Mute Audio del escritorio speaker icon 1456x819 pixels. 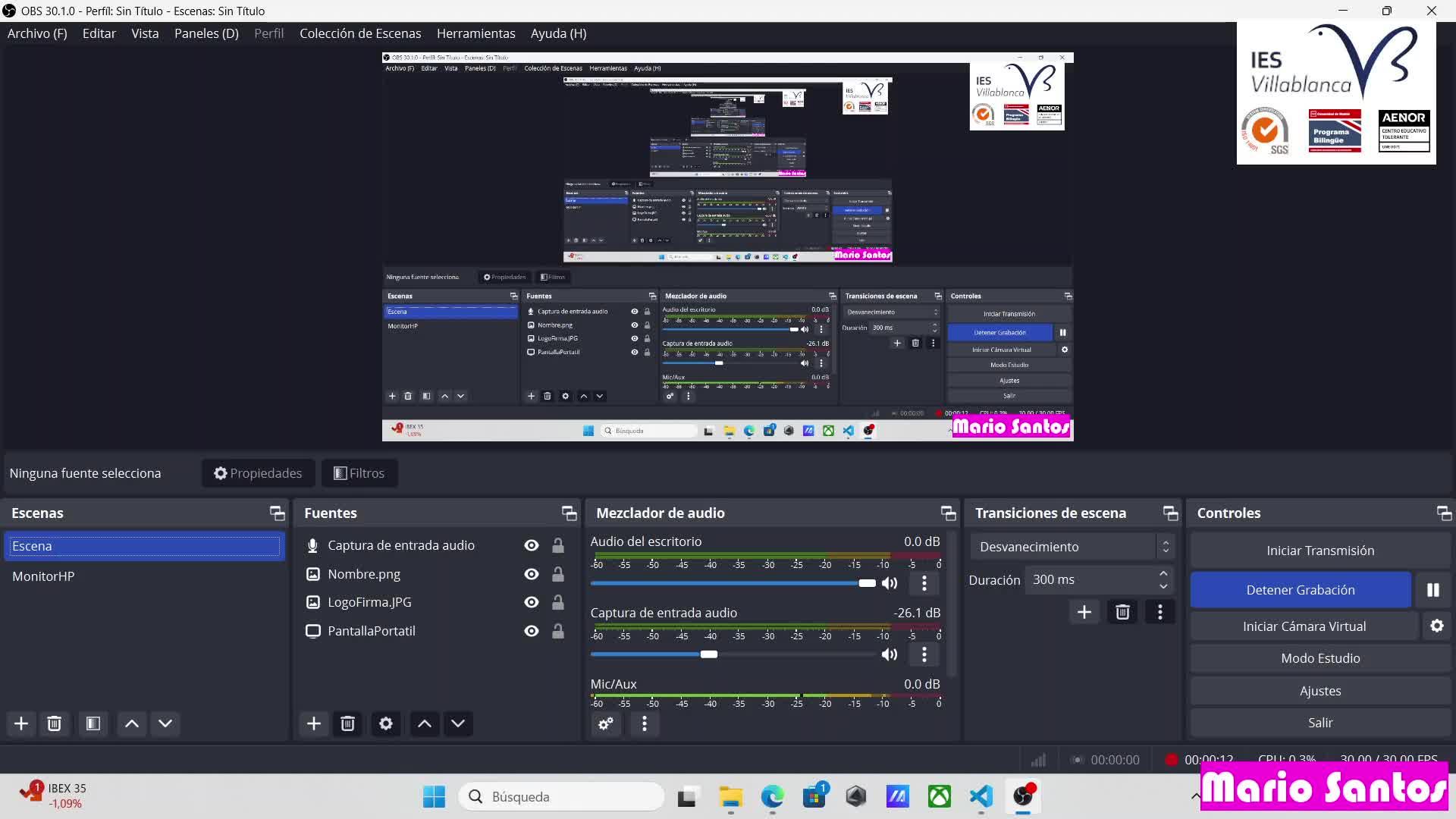890,583
